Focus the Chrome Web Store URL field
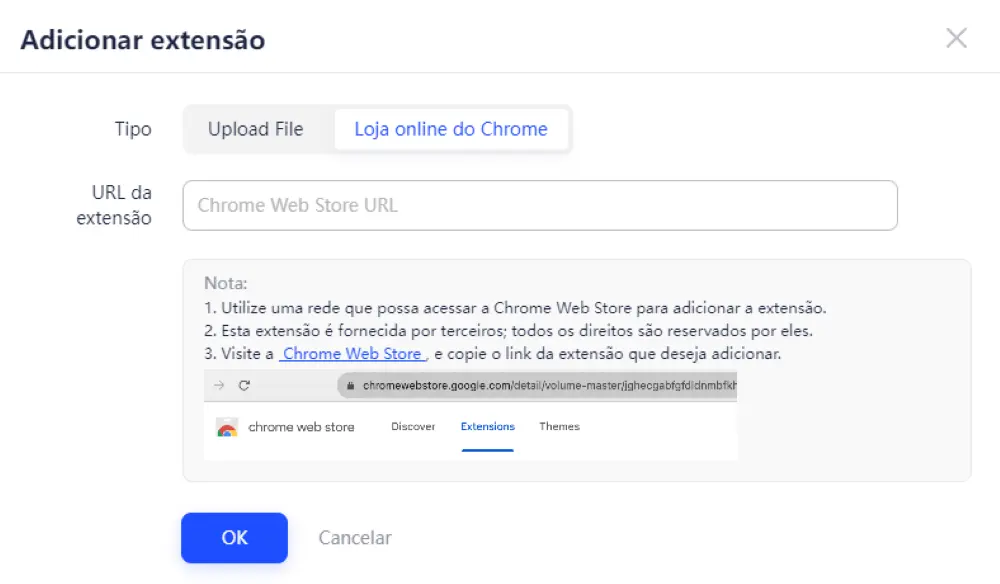Viewport: 1000px width, 584px height. coord(540,205)
